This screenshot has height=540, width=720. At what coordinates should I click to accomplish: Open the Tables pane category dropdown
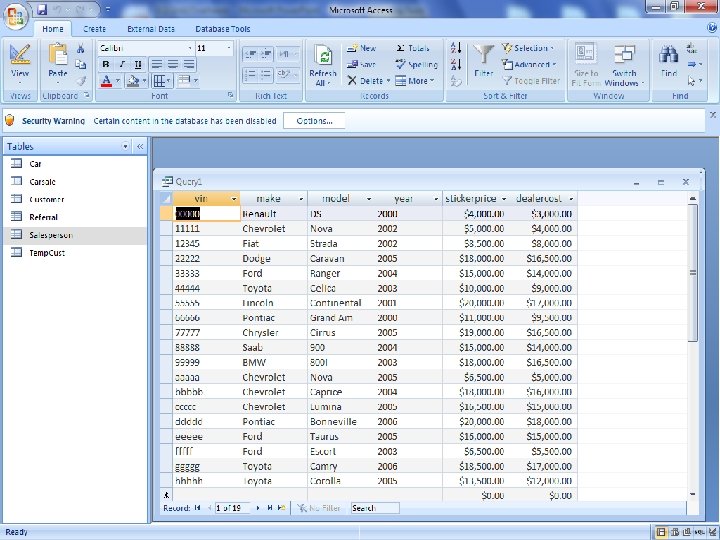(x=125, y=146)
